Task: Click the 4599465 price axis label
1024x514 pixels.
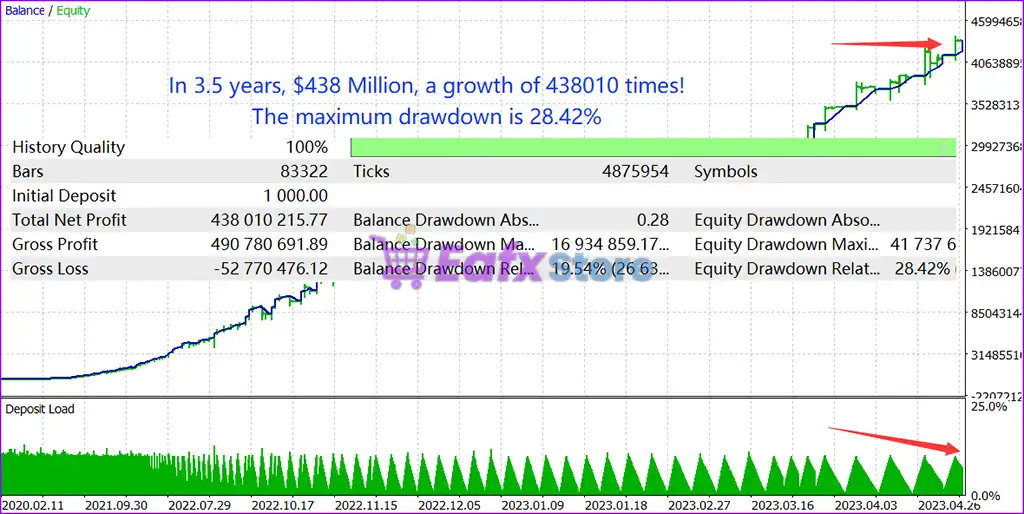Action: [x=997, y=22]
